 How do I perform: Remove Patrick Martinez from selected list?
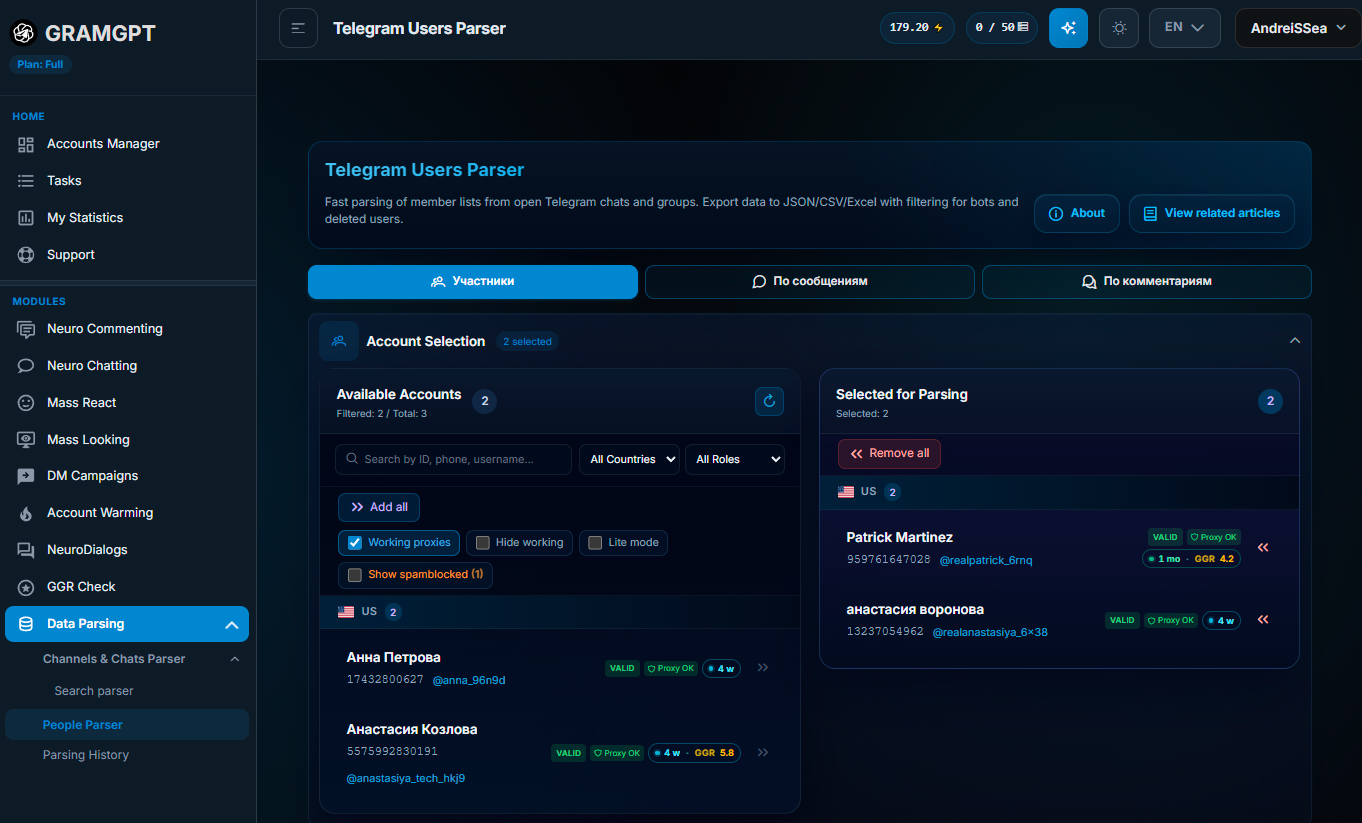(x=1263, y=548)
